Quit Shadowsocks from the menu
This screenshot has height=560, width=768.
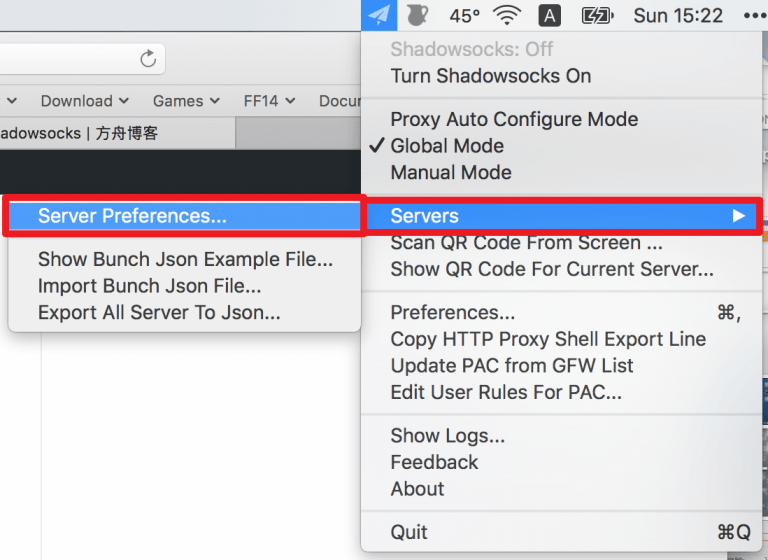pyautogui.click(x=561, y=532)
